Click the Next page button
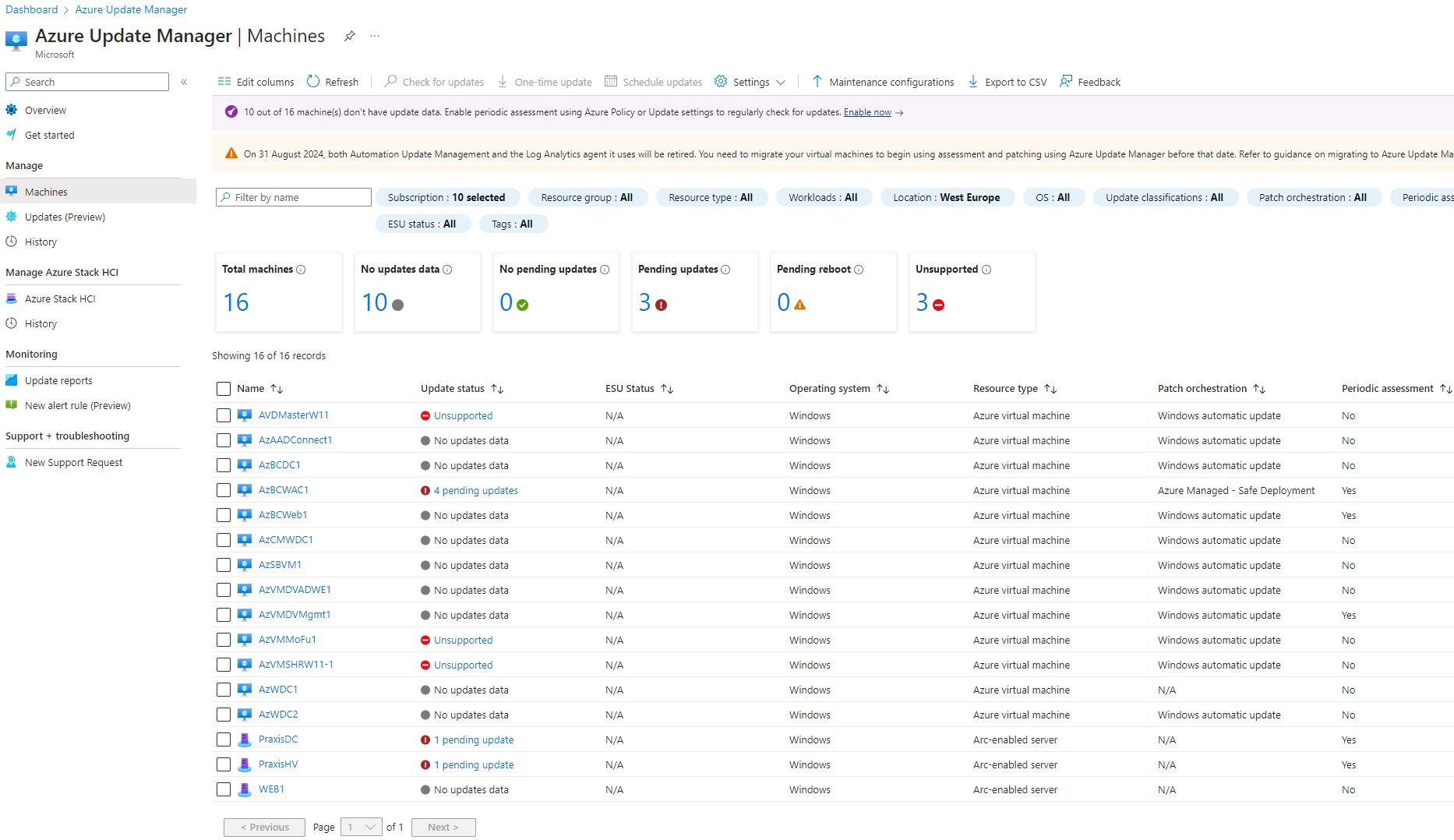 [x=443, y=828]
